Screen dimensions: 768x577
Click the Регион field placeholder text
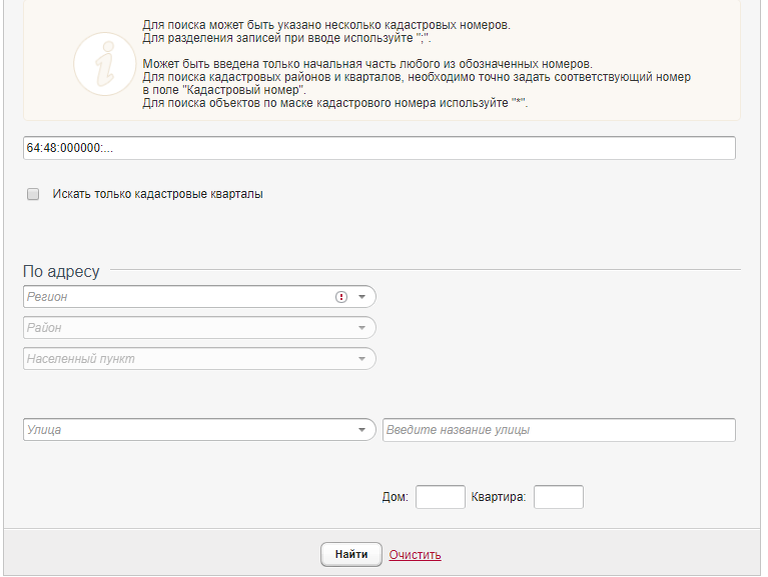[x=47, y=297]
